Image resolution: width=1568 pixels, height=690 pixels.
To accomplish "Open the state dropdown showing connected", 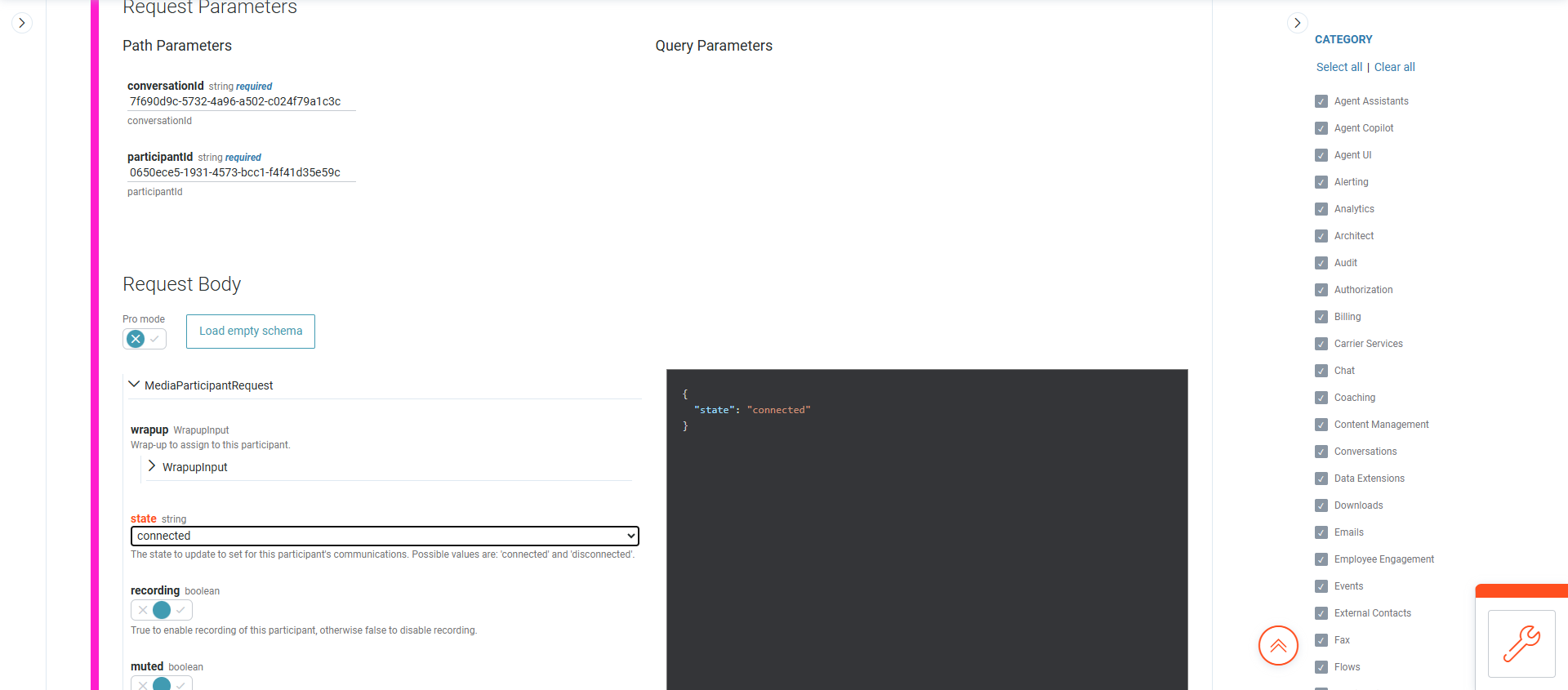I will click(385, 536).
